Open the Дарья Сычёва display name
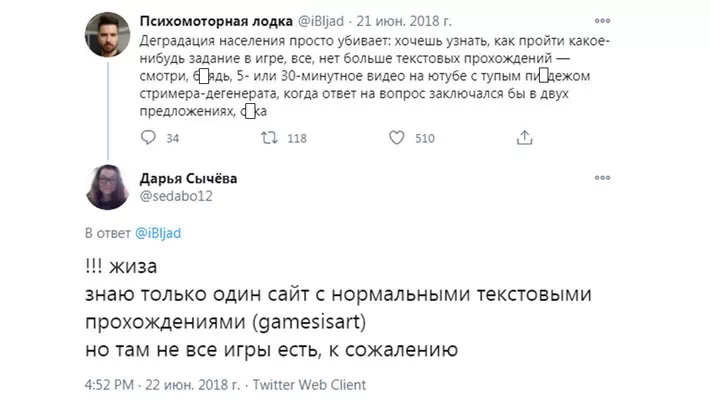This screenshot has width=710, height=399. (188, 178)
